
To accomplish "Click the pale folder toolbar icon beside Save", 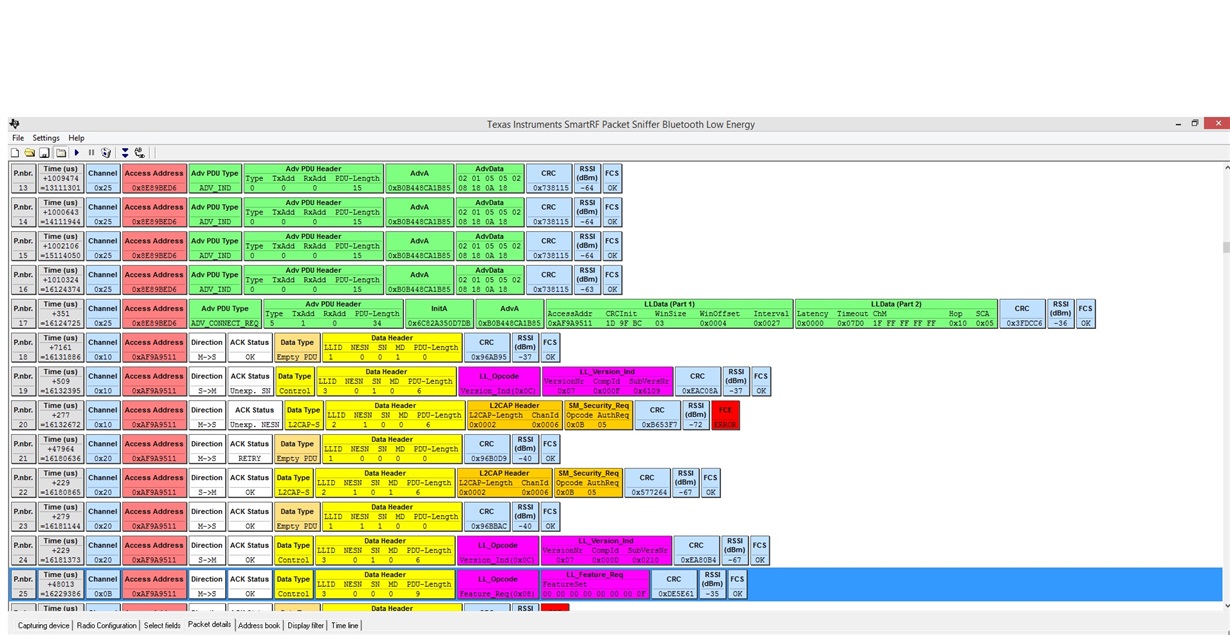I will coord(61,153).
